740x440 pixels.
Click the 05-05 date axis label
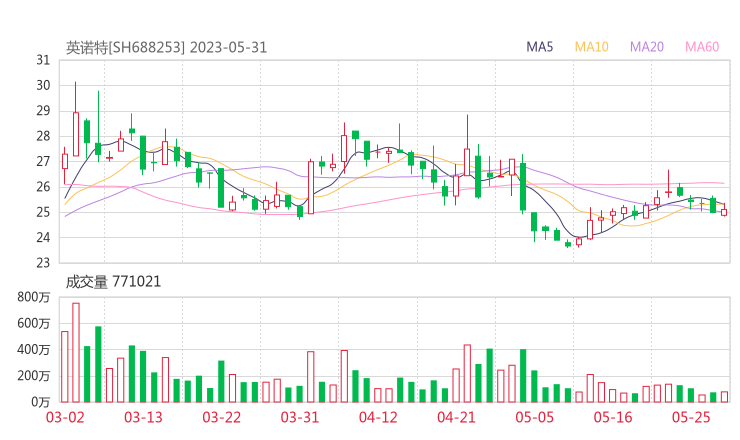535,417
